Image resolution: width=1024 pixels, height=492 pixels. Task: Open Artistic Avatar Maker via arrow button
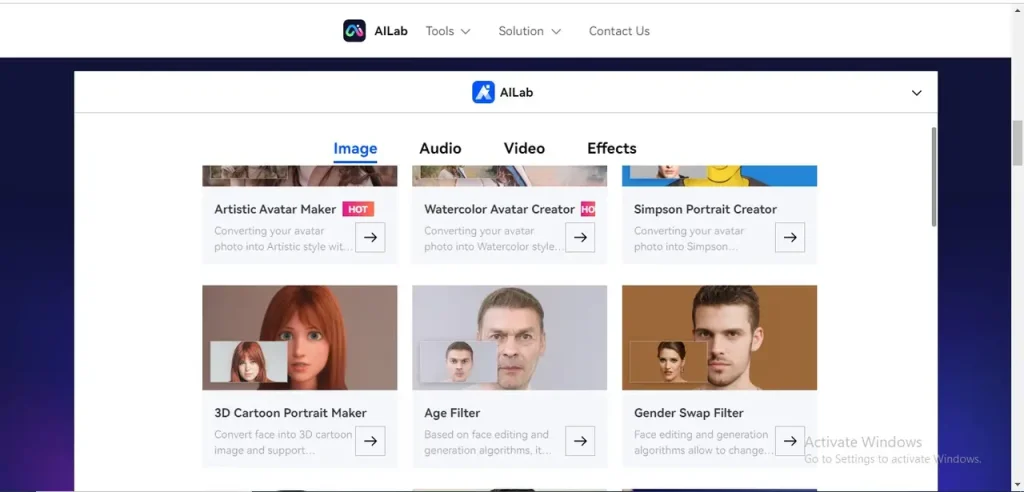pyautogui.click(x=370, y=237)
